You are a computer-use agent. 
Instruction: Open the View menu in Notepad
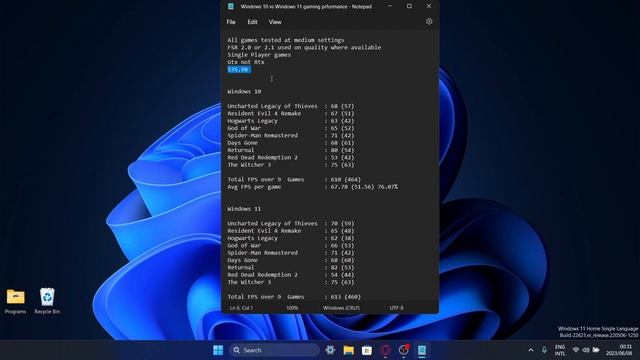pyautogui.click(x=275, y=22)
